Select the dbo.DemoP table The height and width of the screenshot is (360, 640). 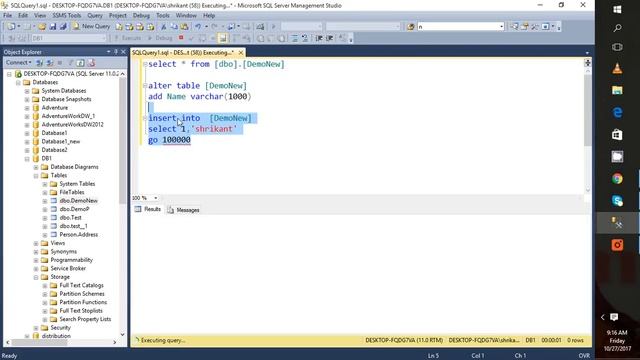click(74, 209)
